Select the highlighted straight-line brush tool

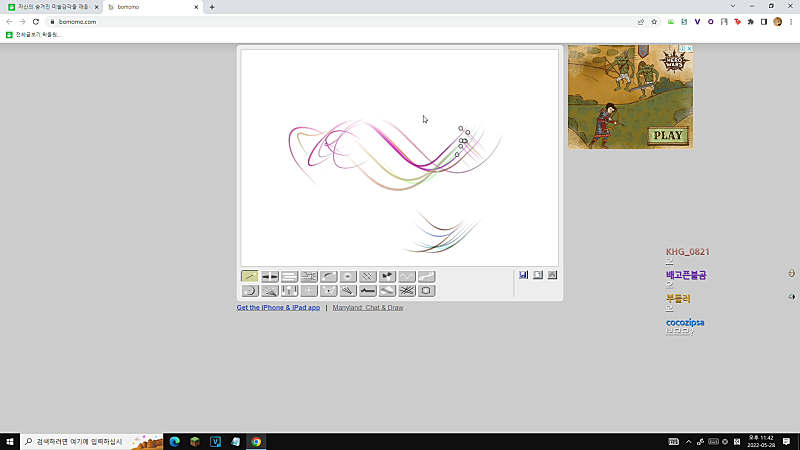[x=249, y=276]
